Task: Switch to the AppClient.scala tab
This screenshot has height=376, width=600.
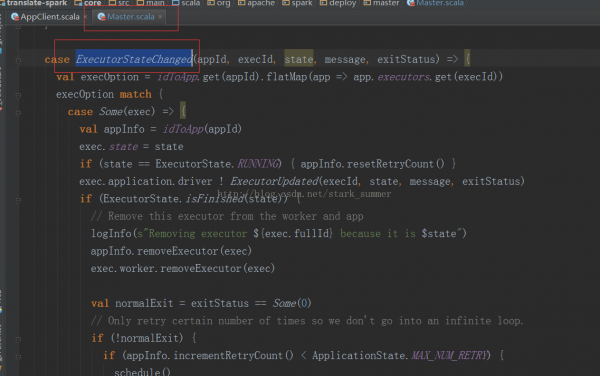Action: coord(50,17)
